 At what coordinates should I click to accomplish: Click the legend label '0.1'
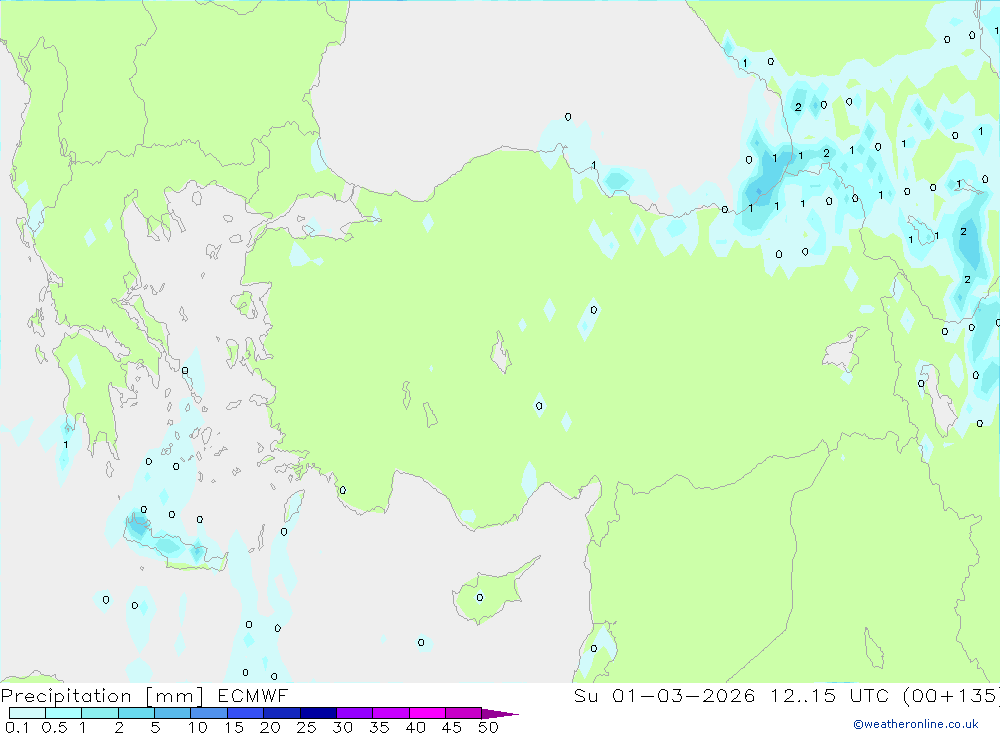17,727
